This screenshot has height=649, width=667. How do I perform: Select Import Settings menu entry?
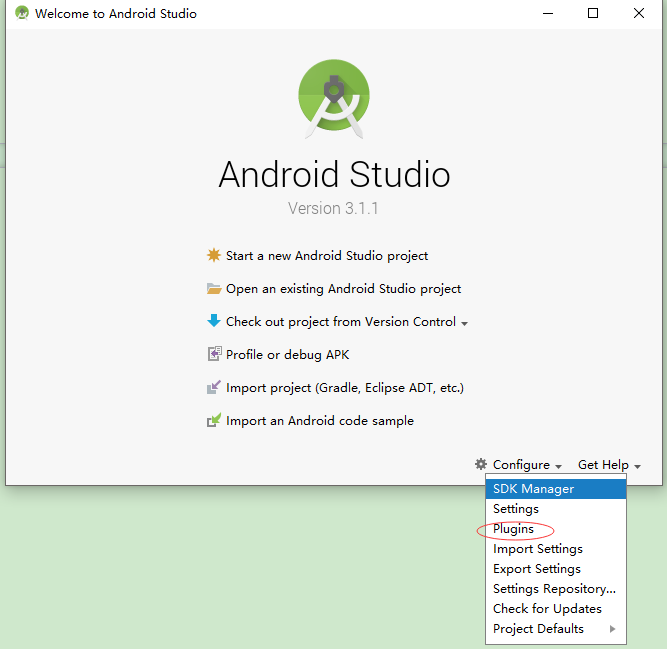click(x=556, y=549)
